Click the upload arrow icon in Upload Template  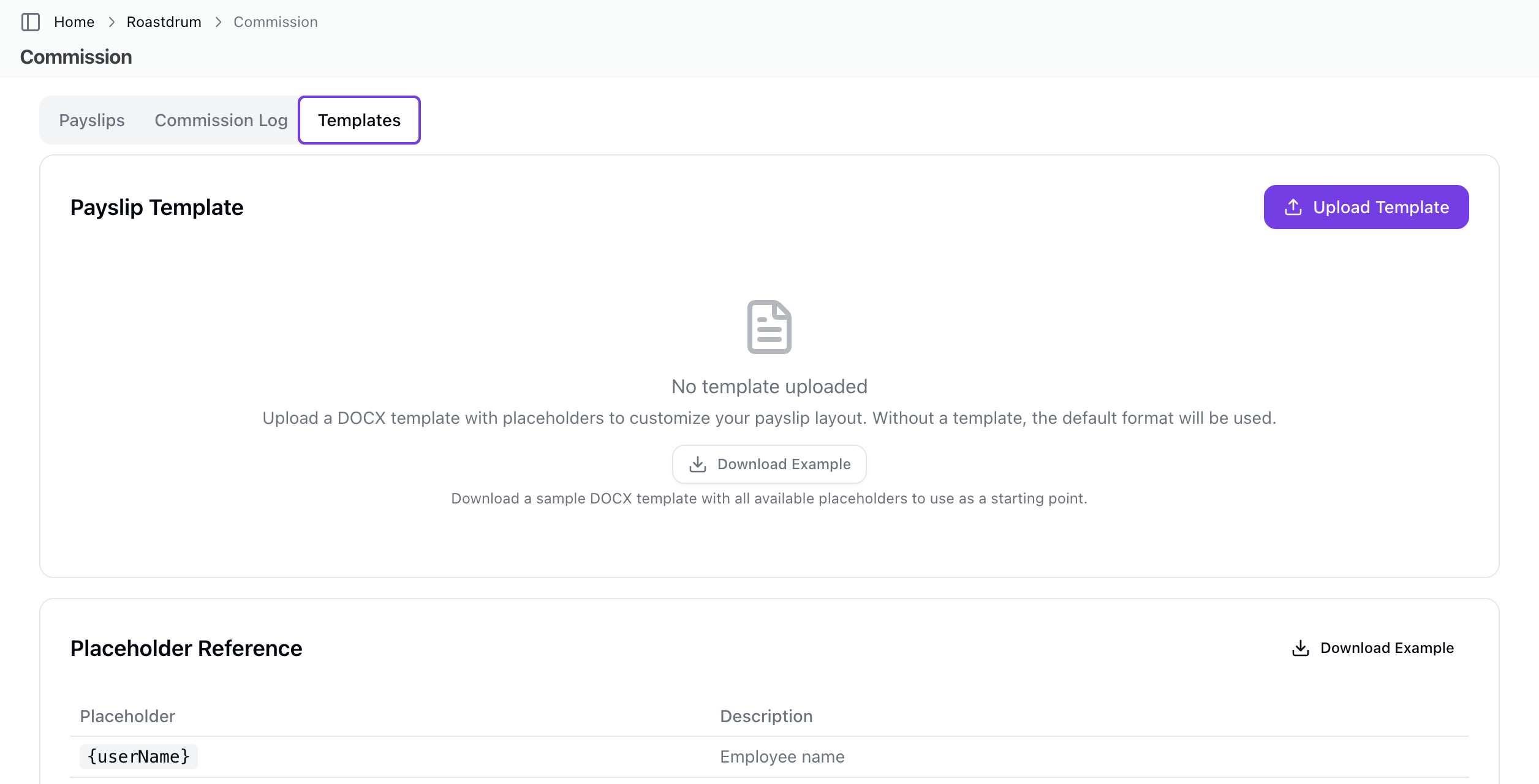(x=1293, y=207)
